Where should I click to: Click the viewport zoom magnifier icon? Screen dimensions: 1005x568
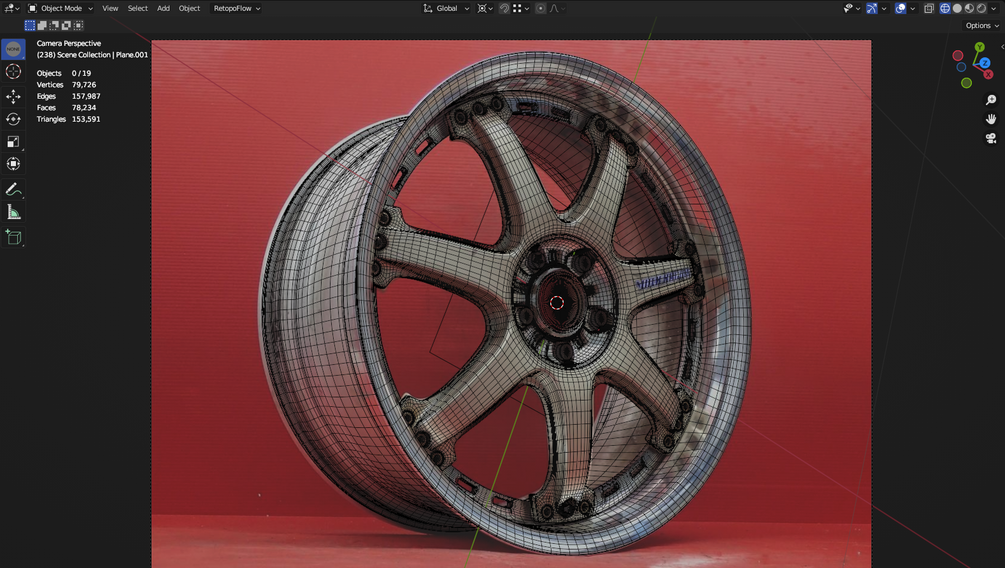pos(991,100)
